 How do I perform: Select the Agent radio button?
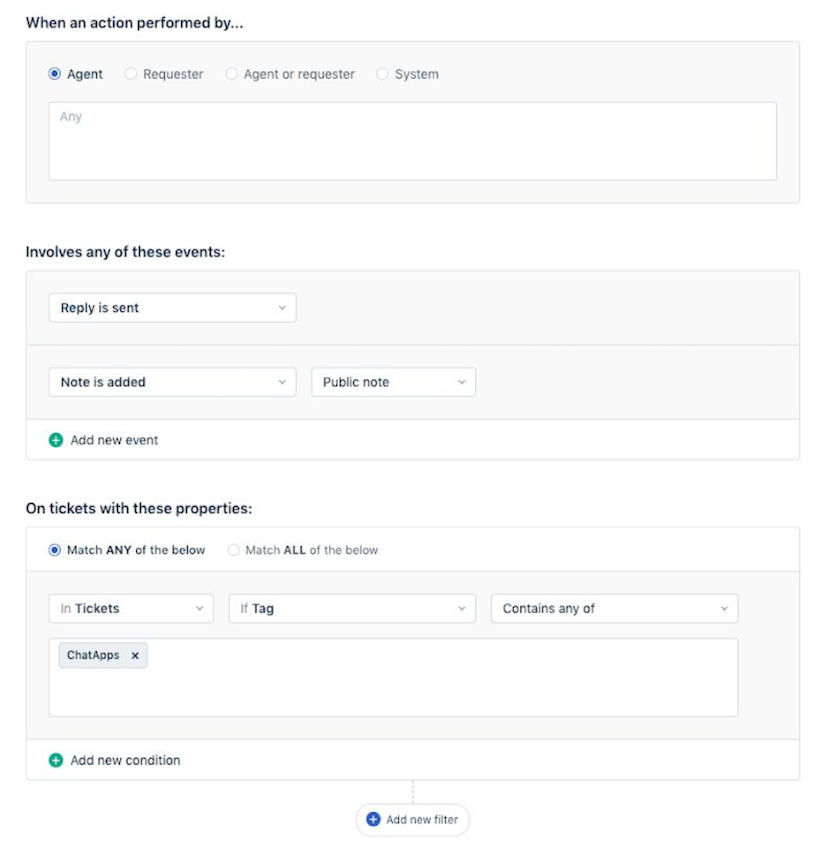(53, 74)
